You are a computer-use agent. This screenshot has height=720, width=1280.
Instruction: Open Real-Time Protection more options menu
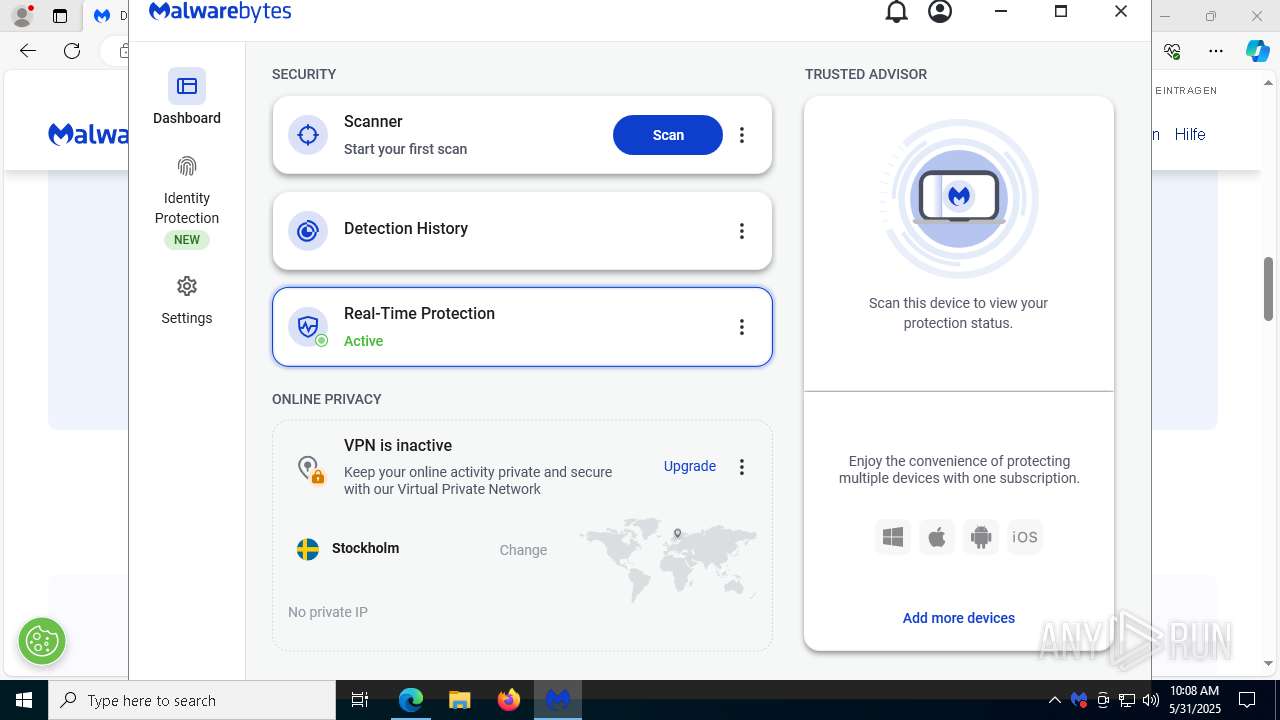[x=742, y=327]
